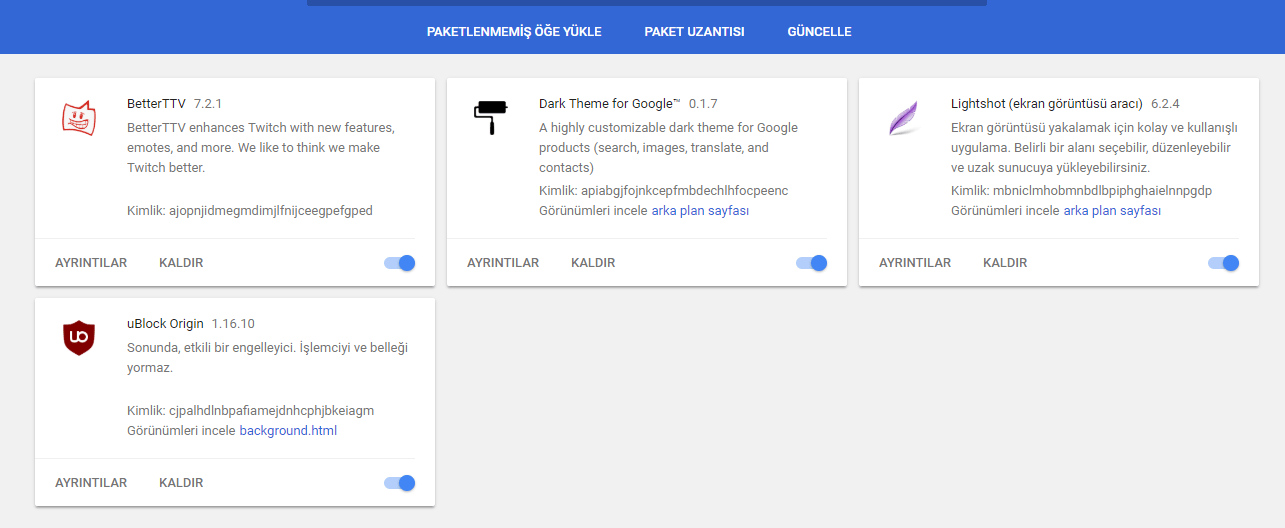Disable the BetterTTV extension toggle
1285x528 pixels.
point(399,263)
